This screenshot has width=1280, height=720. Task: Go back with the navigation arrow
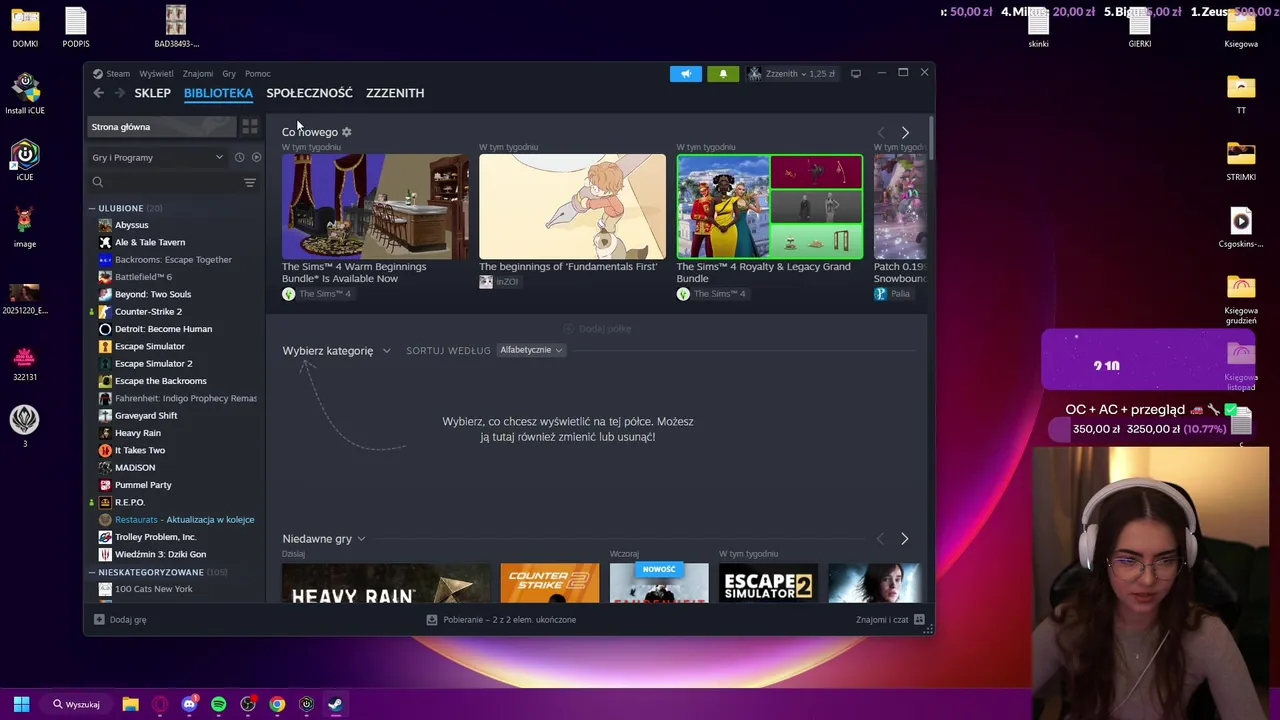[x=98, y=93]
